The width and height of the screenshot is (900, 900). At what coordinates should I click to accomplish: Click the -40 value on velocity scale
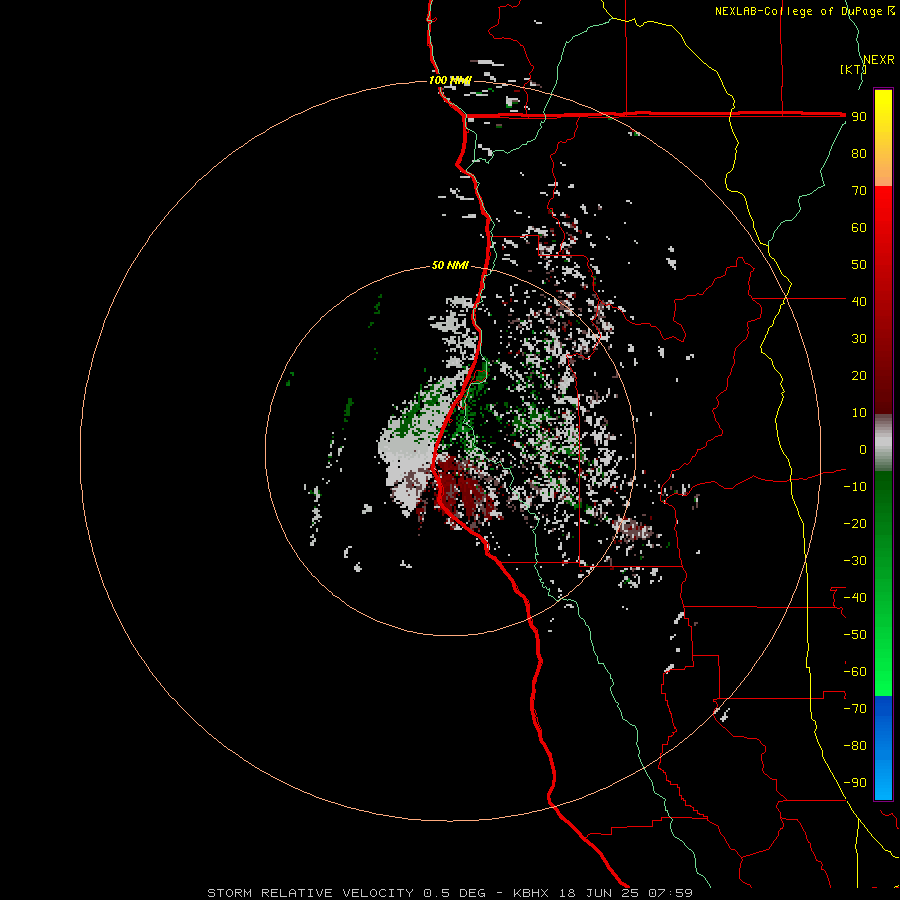click(855, 598)
